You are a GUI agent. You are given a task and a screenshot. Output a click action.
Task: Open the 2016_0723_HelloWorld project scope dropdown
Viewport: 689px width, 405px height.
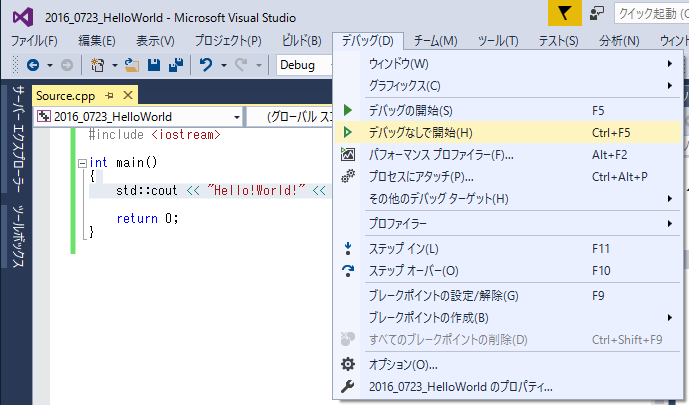(x=138, y=117)
